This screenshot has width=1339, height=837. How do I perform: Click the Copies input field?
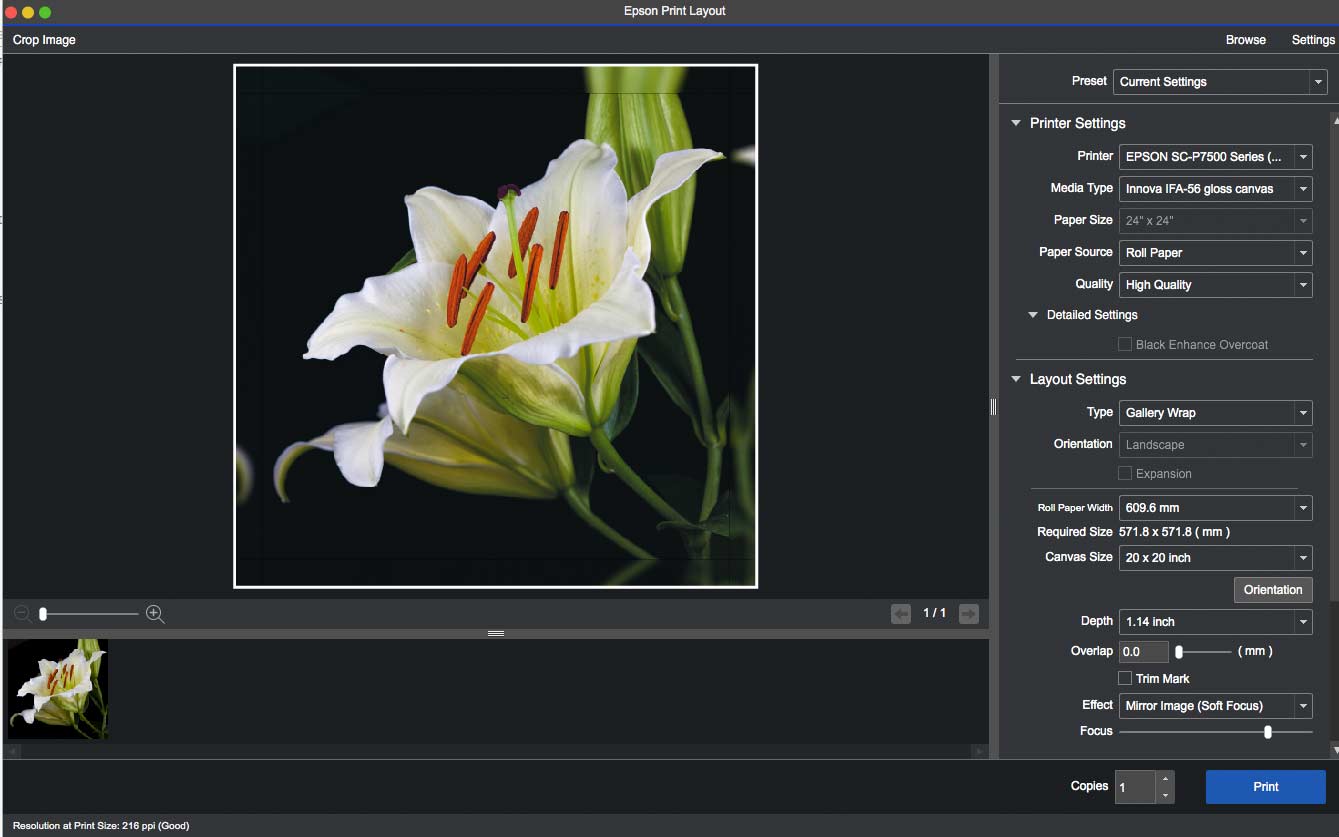point(1136,787)
